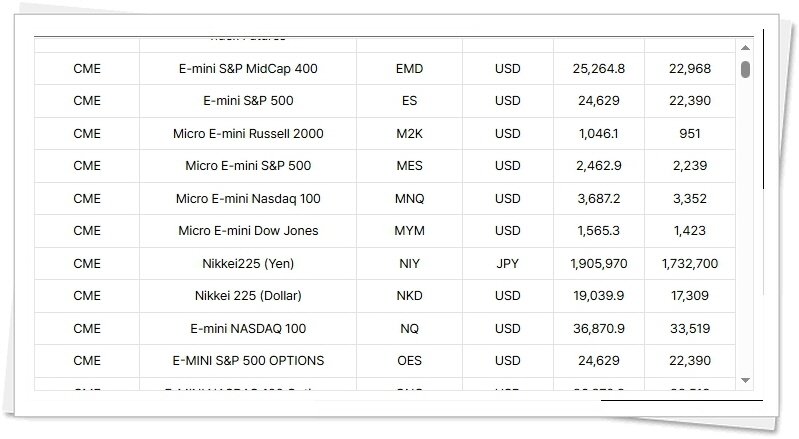Image resolution: width=799 pixels, height=439 pixels.
Task: Select the Micro E-mini Dow Jones cell
Action: [248, 231]
